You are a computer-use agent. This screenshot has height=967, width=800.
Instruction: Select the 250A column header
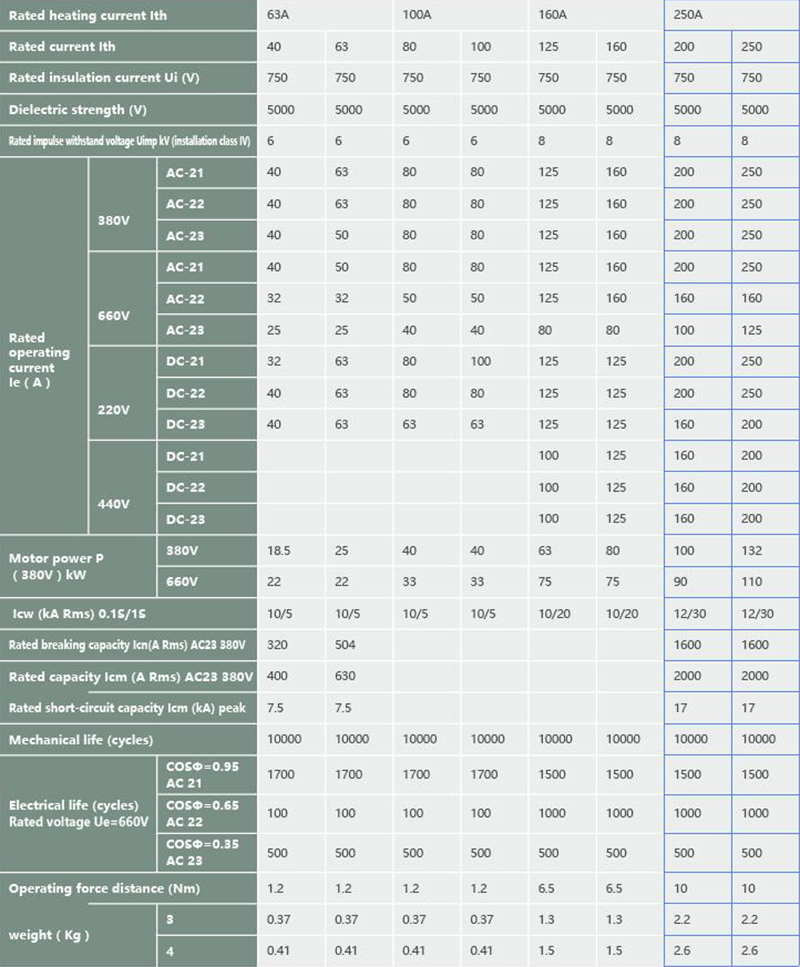pyautogui.click(x=731, y=16)
